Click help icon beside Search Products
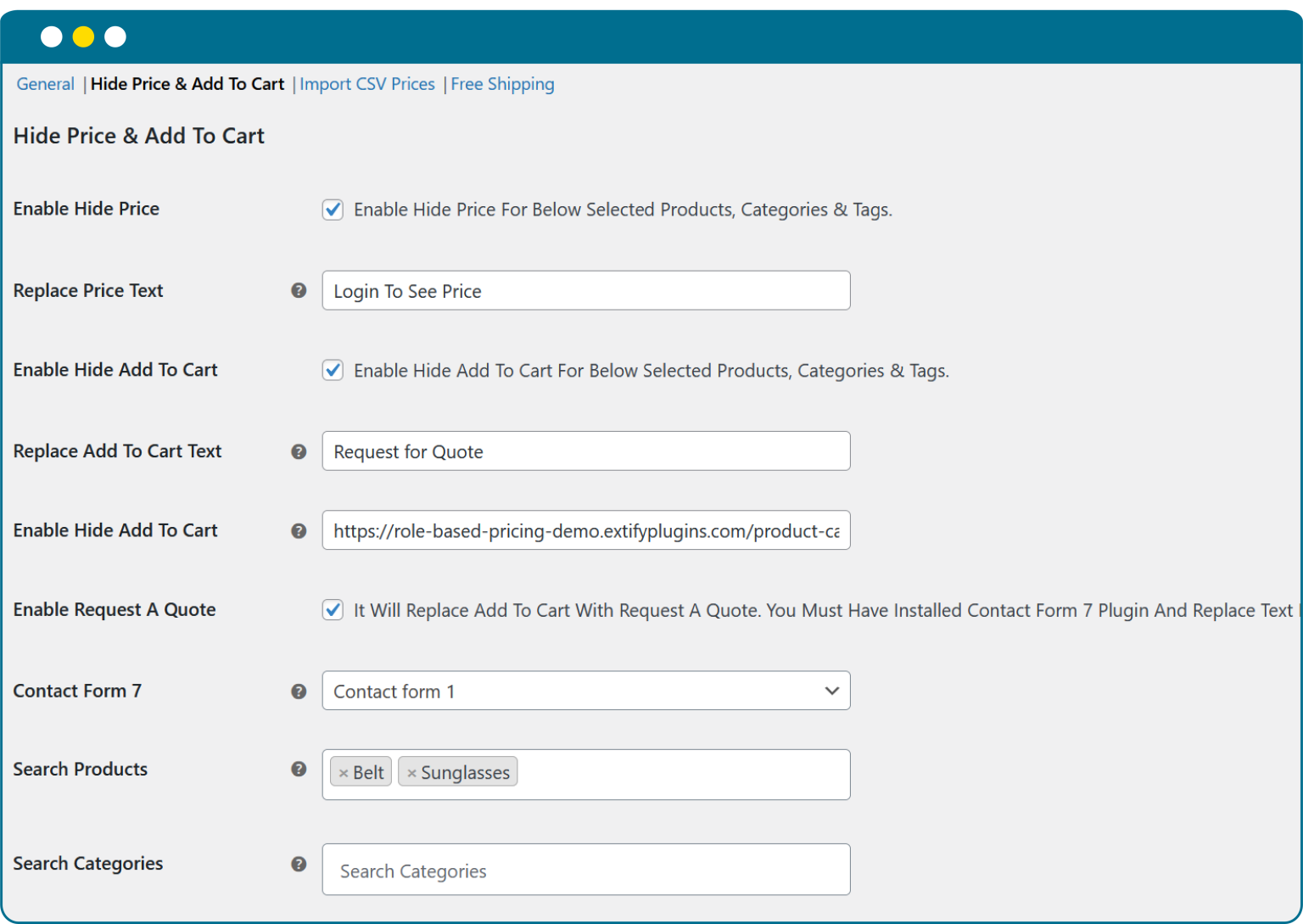The width and height of the screenshot is (1303, 924). (x=299, y=769)
